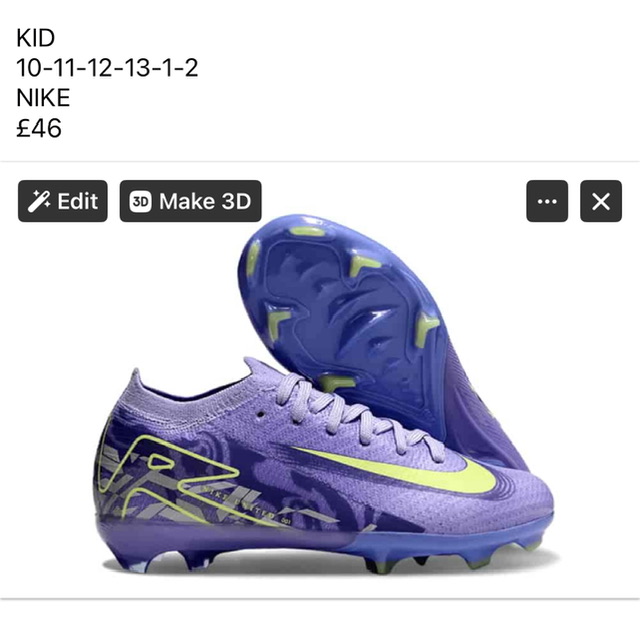Tap the NIKE text in the caption

pos(43,98)
